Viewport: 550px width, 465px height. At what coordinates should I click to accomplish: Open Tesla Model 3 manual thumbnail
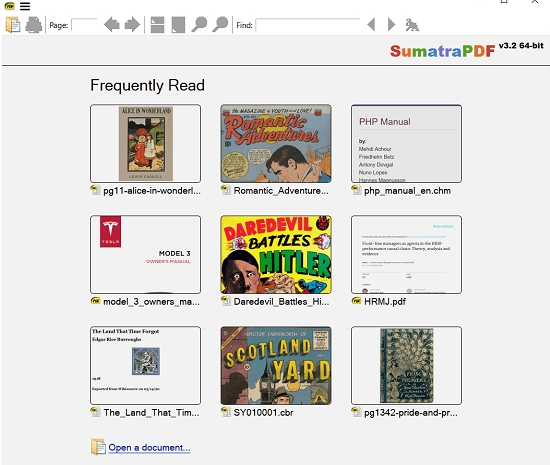pos(146,254)
